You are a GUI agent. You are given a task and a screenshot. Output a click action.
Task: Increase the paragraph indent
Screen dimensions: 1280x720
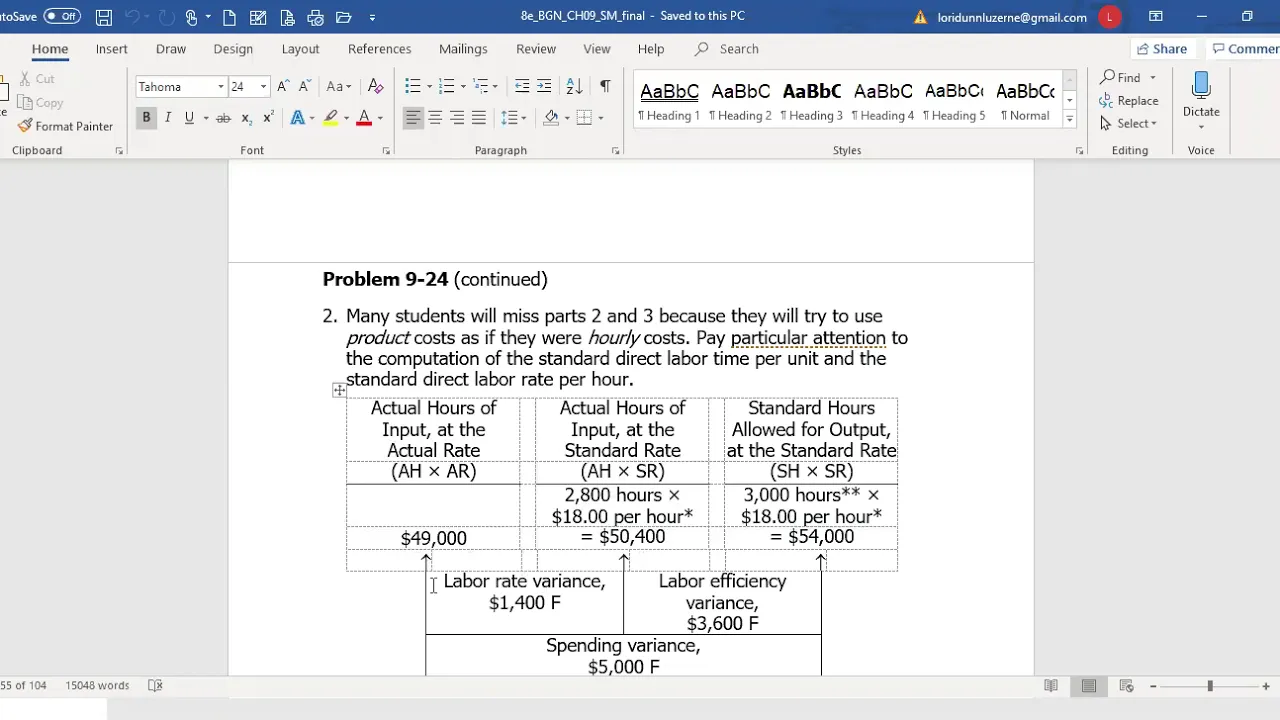click(544, 87)
